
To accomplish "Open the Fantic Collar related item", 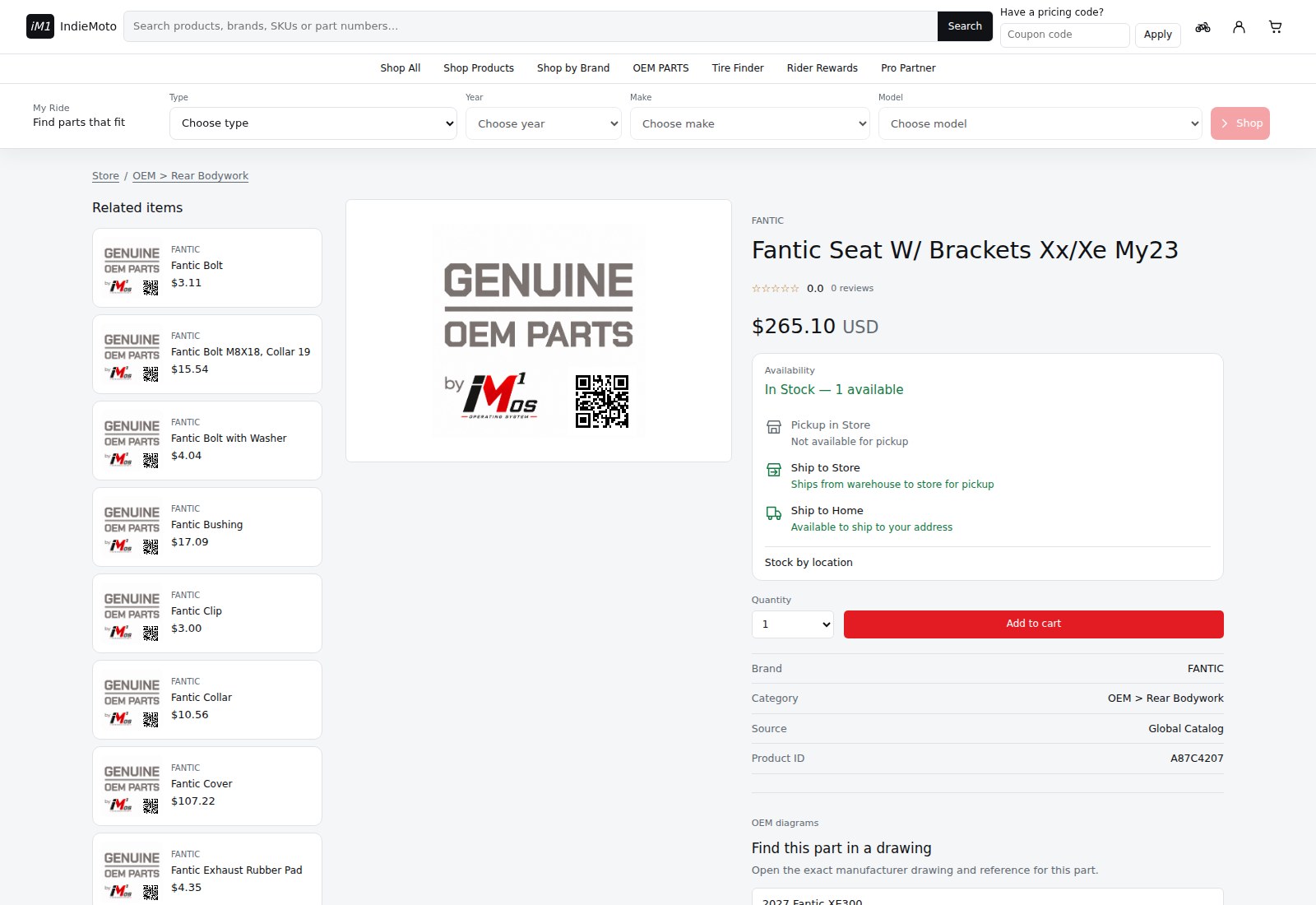I will 207,699.
